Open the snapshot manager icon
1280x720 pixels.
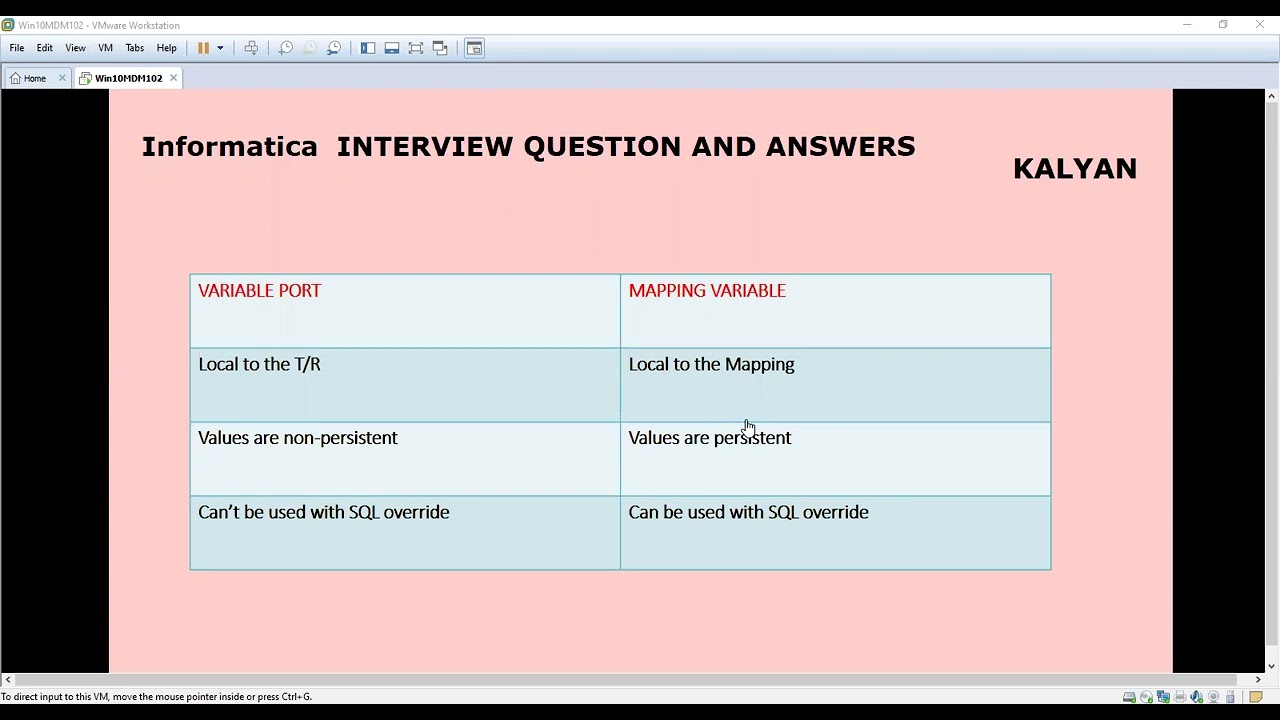pyautogui.click(x=334, y=48)
